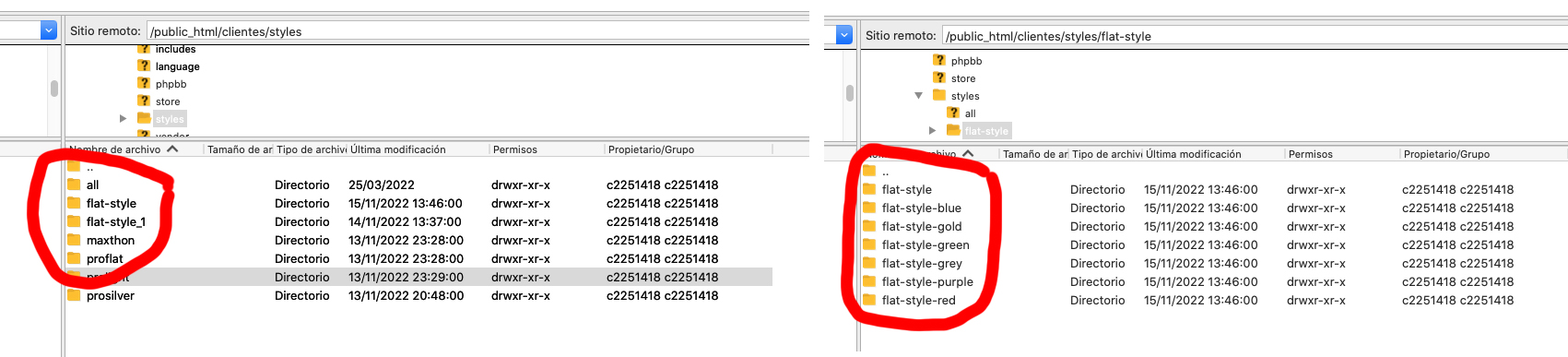The width and height of the screenshot is (1568, 357).
Task: Select the flat-style-gold folder icon
Action: pos(869,226)
